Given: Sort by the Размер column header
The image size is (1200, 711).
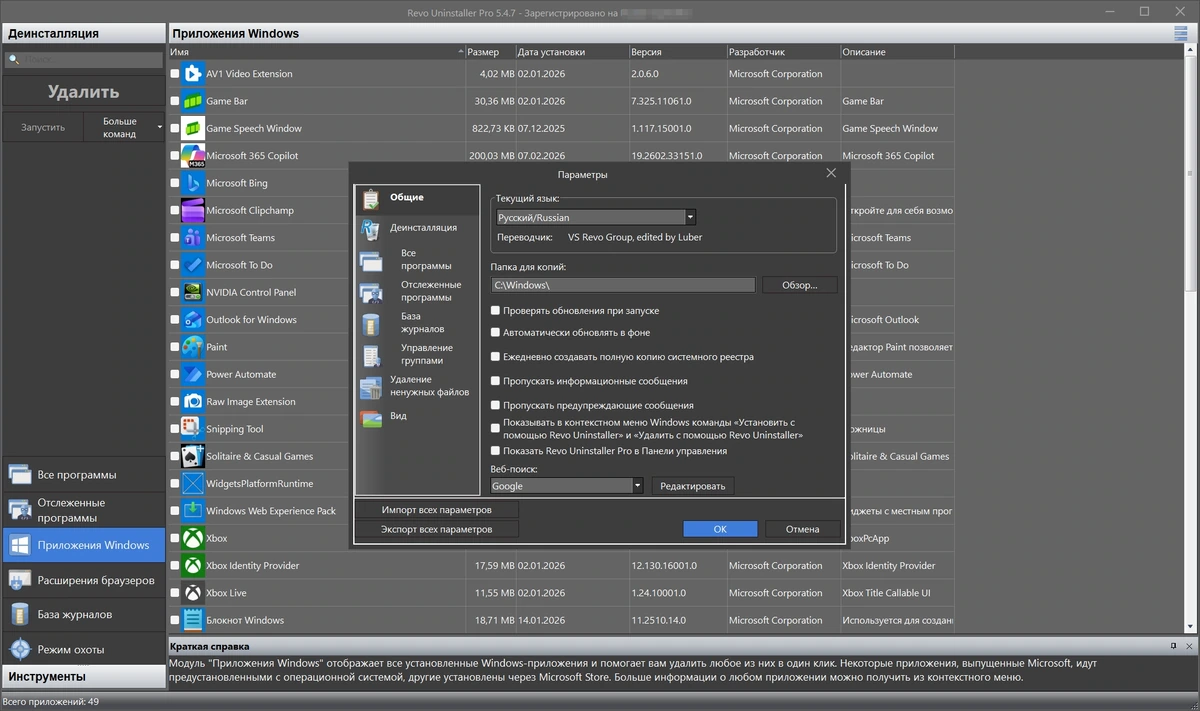Looking at the screenshot, I should pyautogui.click(x=490, y=52).
